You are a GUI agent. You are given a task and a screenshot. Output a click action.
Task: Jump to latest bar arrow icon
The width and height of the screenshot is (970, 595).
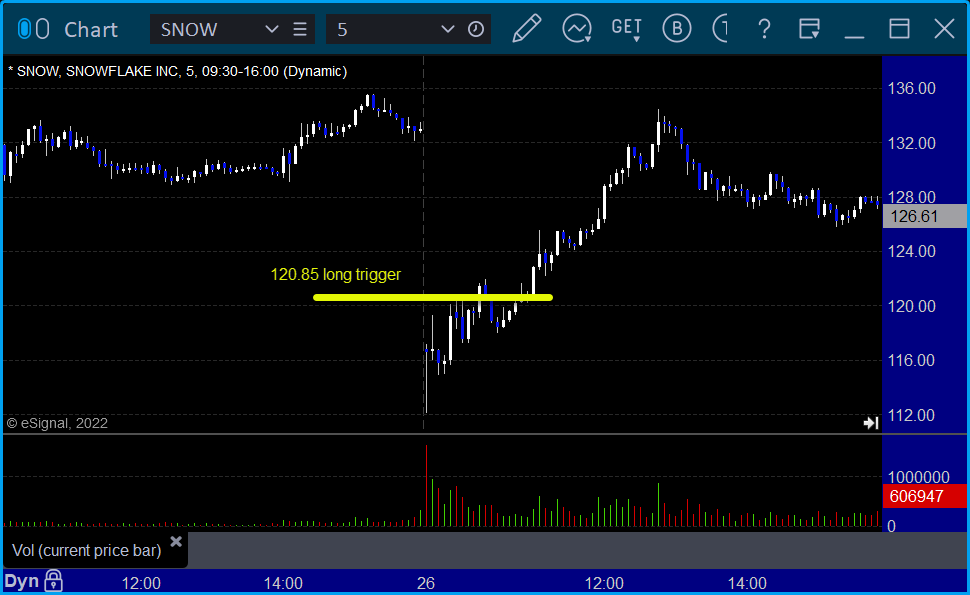point(871,423)
